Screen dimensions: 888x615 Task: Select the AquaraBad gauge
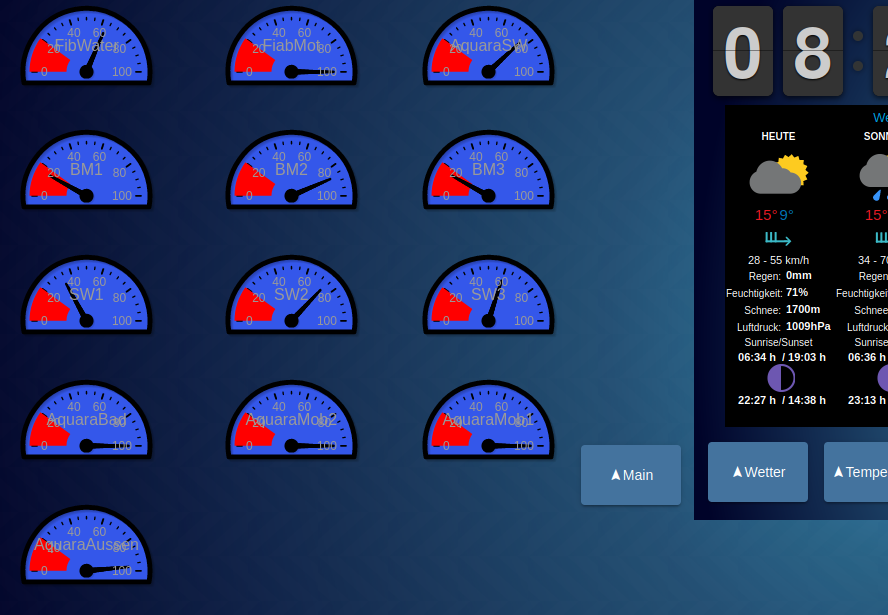coord(87,420)
